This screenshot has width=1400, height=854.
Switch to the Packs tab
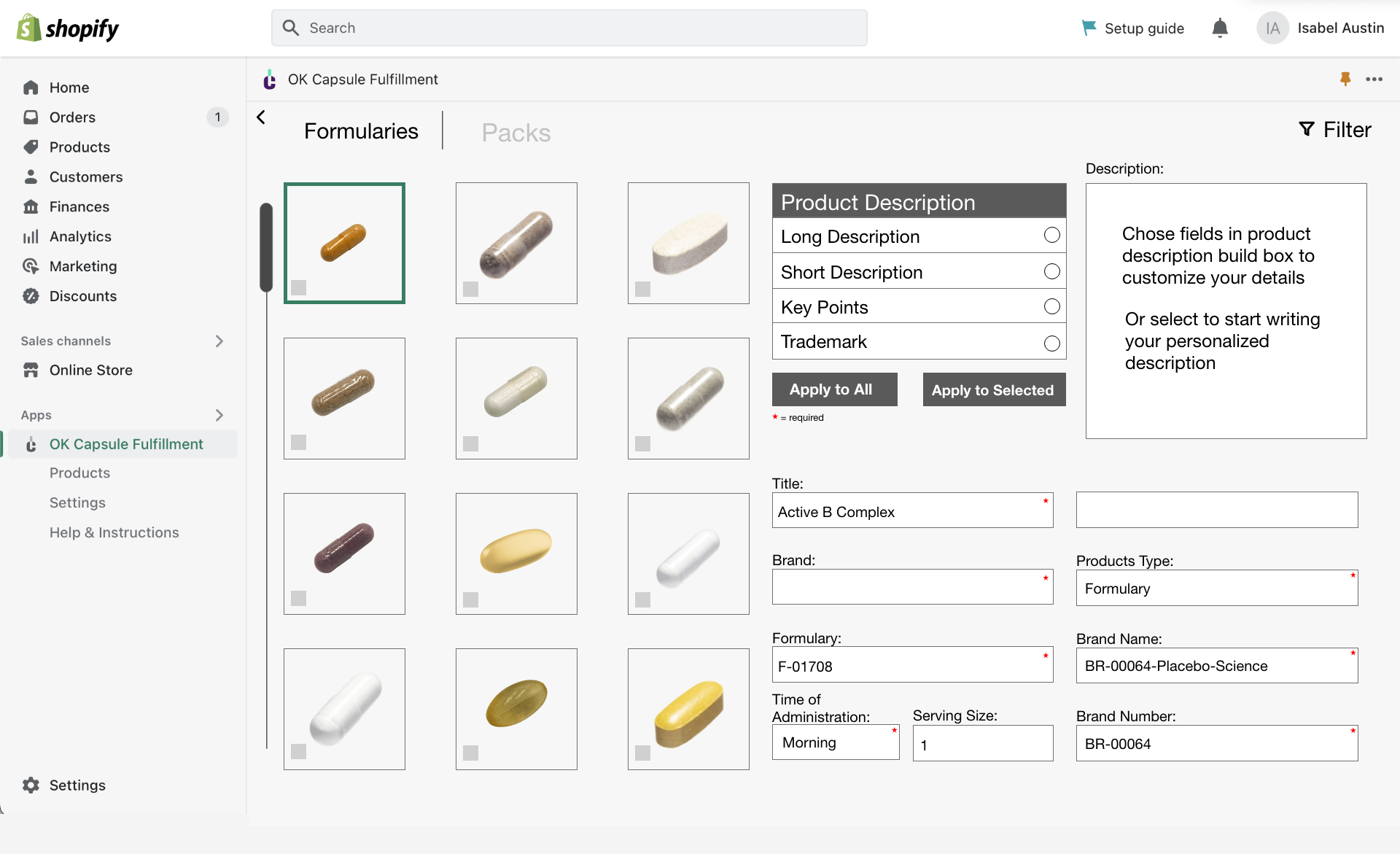pos(516,133)
